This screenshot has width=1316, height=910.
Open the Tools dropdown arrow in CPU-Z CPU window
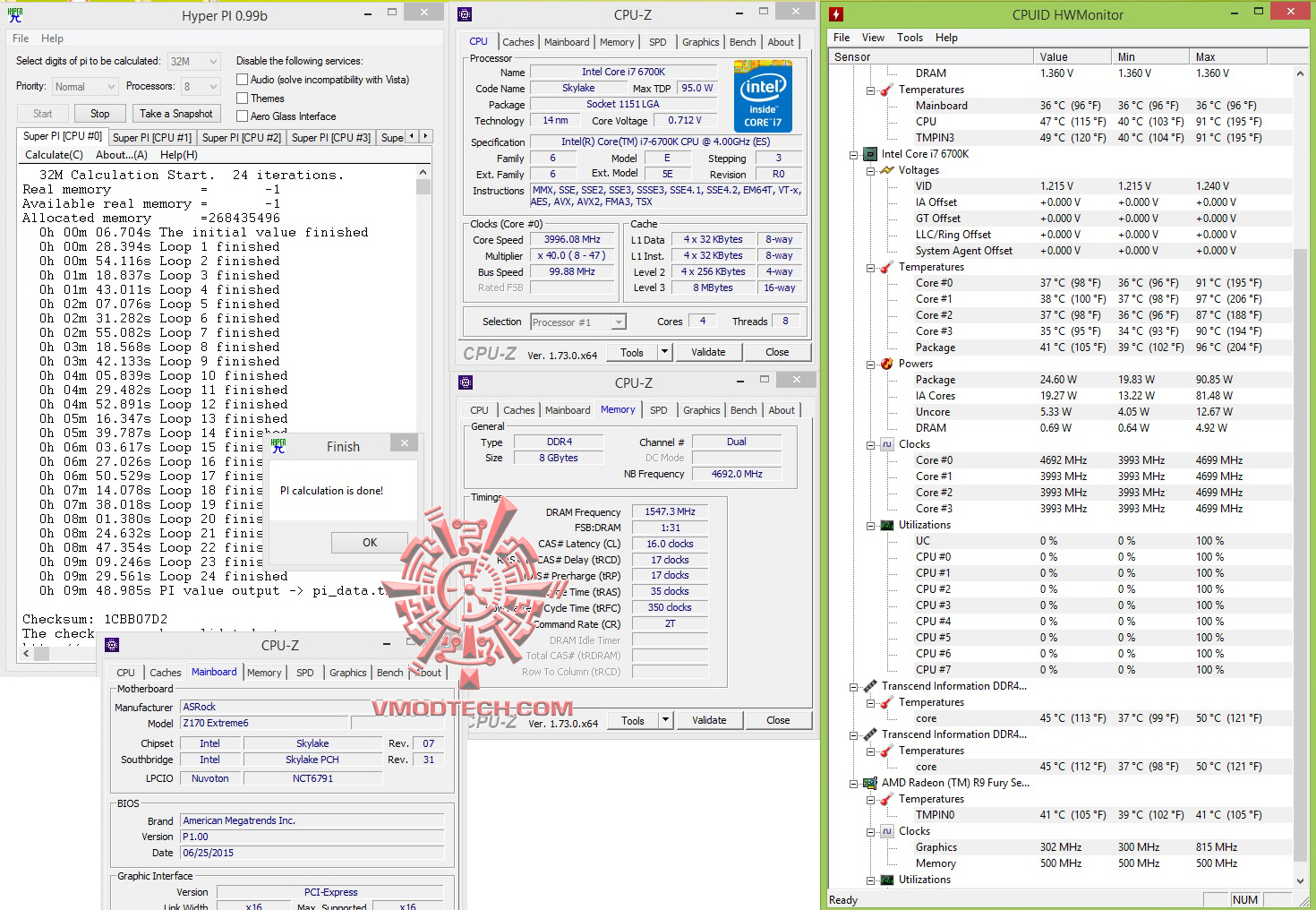click(x=663, y=352)
